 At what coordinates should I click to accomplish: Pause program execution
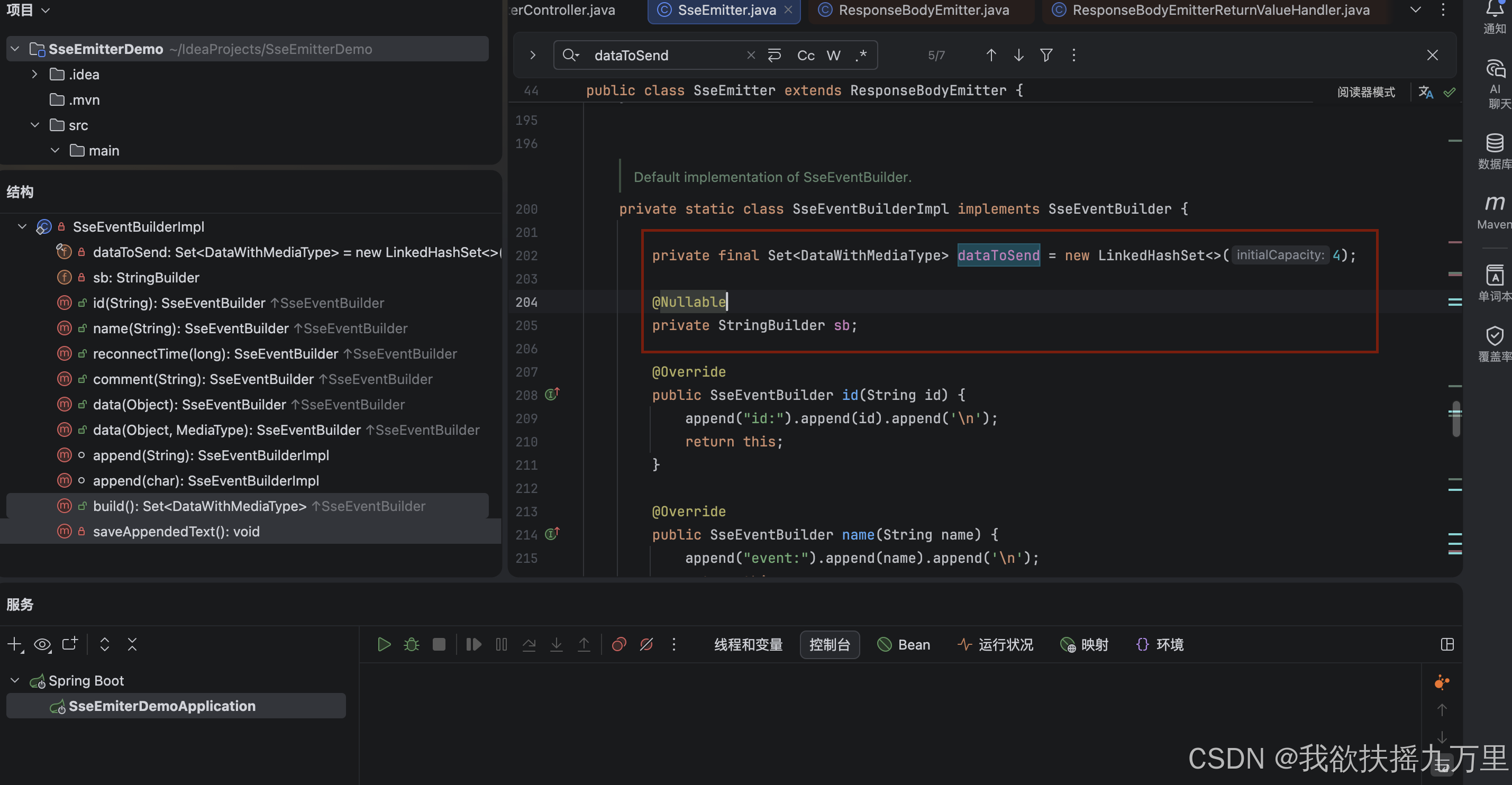coord(501,644)
